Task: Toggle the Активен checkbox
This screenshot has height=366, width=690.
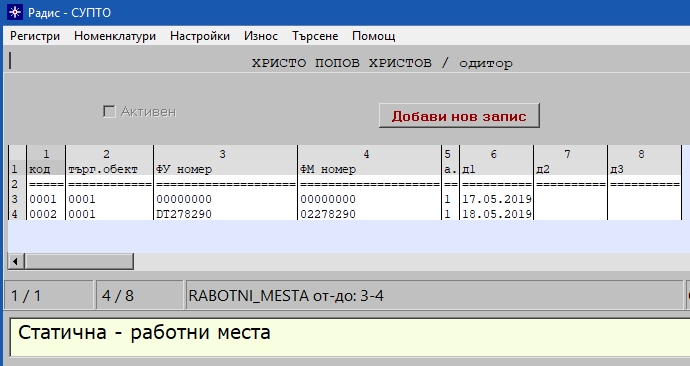Action: click(x=109, y=112)
